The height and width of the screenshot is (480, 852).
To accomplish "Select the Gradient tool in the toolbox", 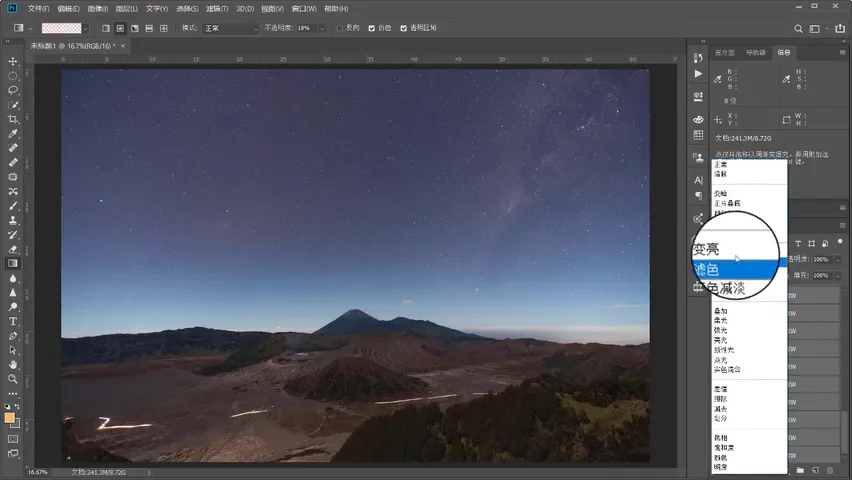I will click(x=13, y=264).
